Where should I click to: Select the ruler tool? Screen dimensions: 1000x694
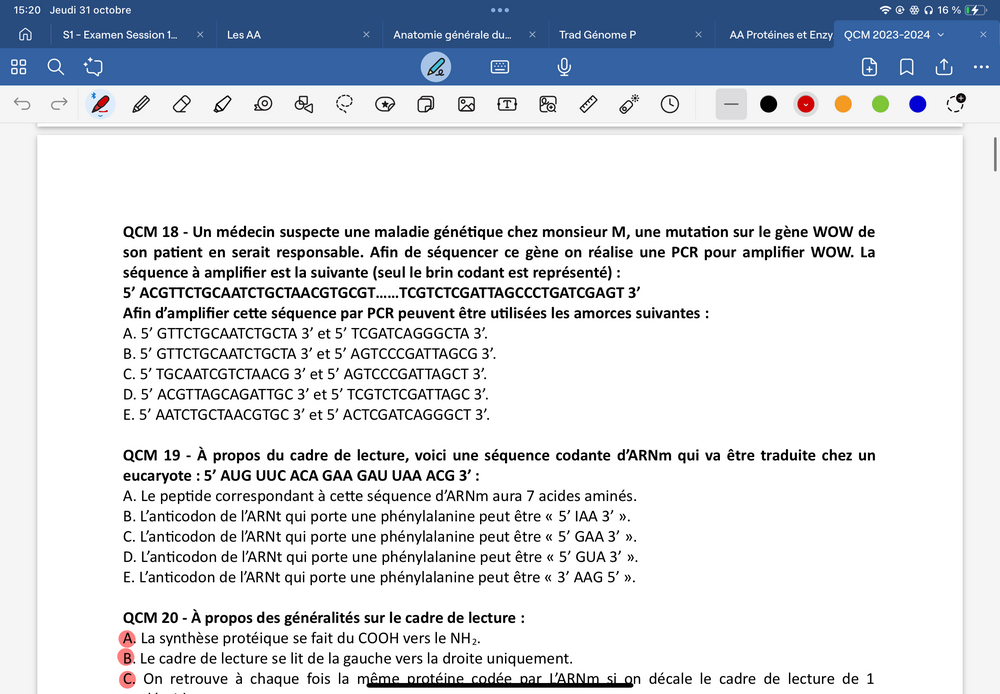coord(588,104)
